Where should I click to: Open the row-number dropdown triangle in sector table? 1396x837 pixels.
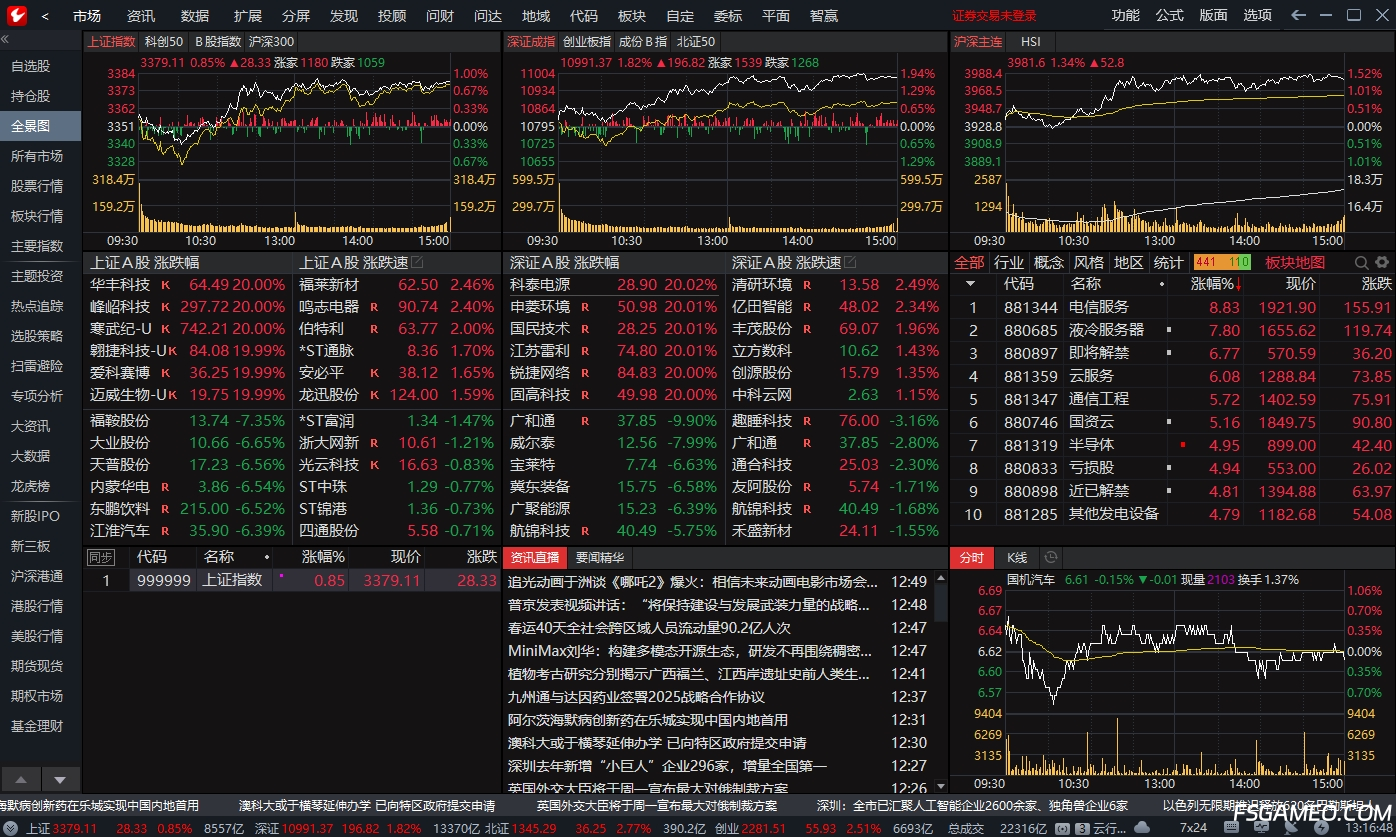point(968,284)
